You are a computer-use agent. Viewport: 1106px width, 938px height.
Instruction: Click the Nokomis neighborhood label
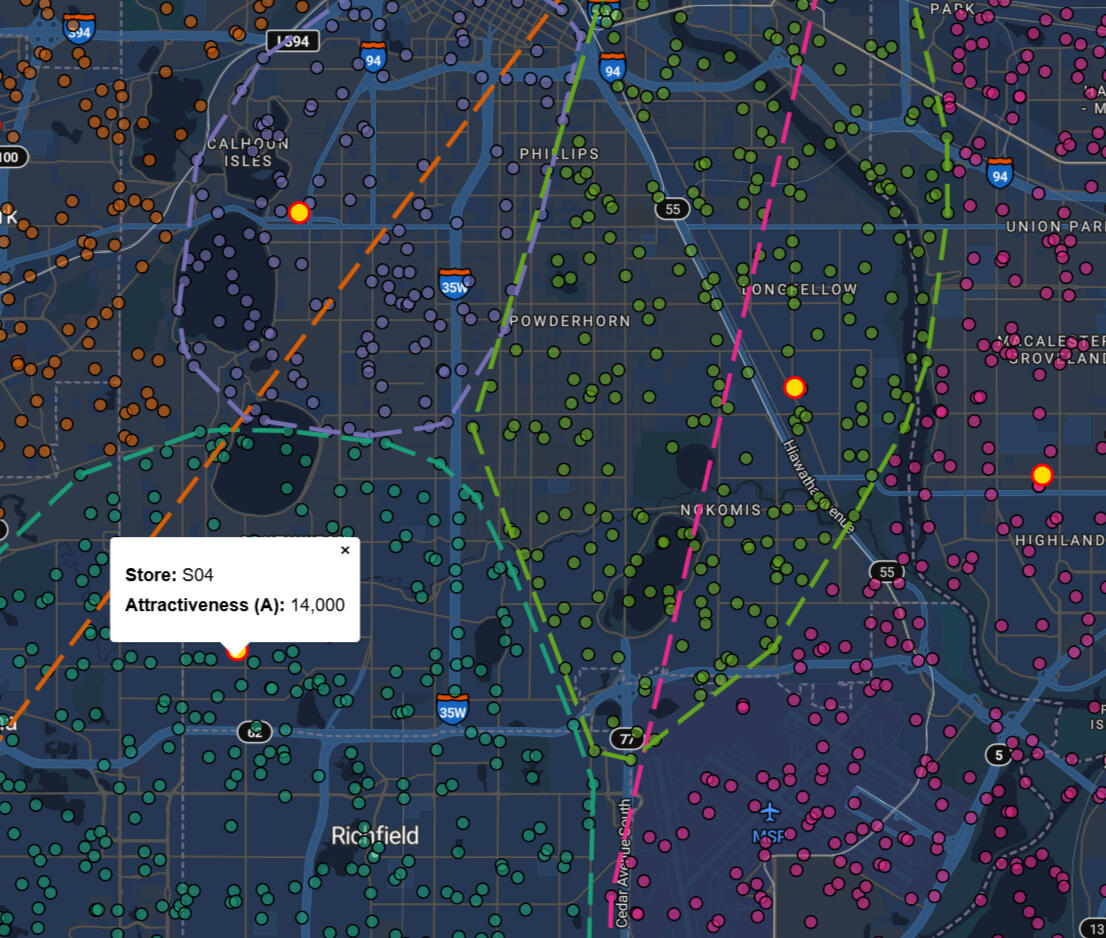coord(720,510)
